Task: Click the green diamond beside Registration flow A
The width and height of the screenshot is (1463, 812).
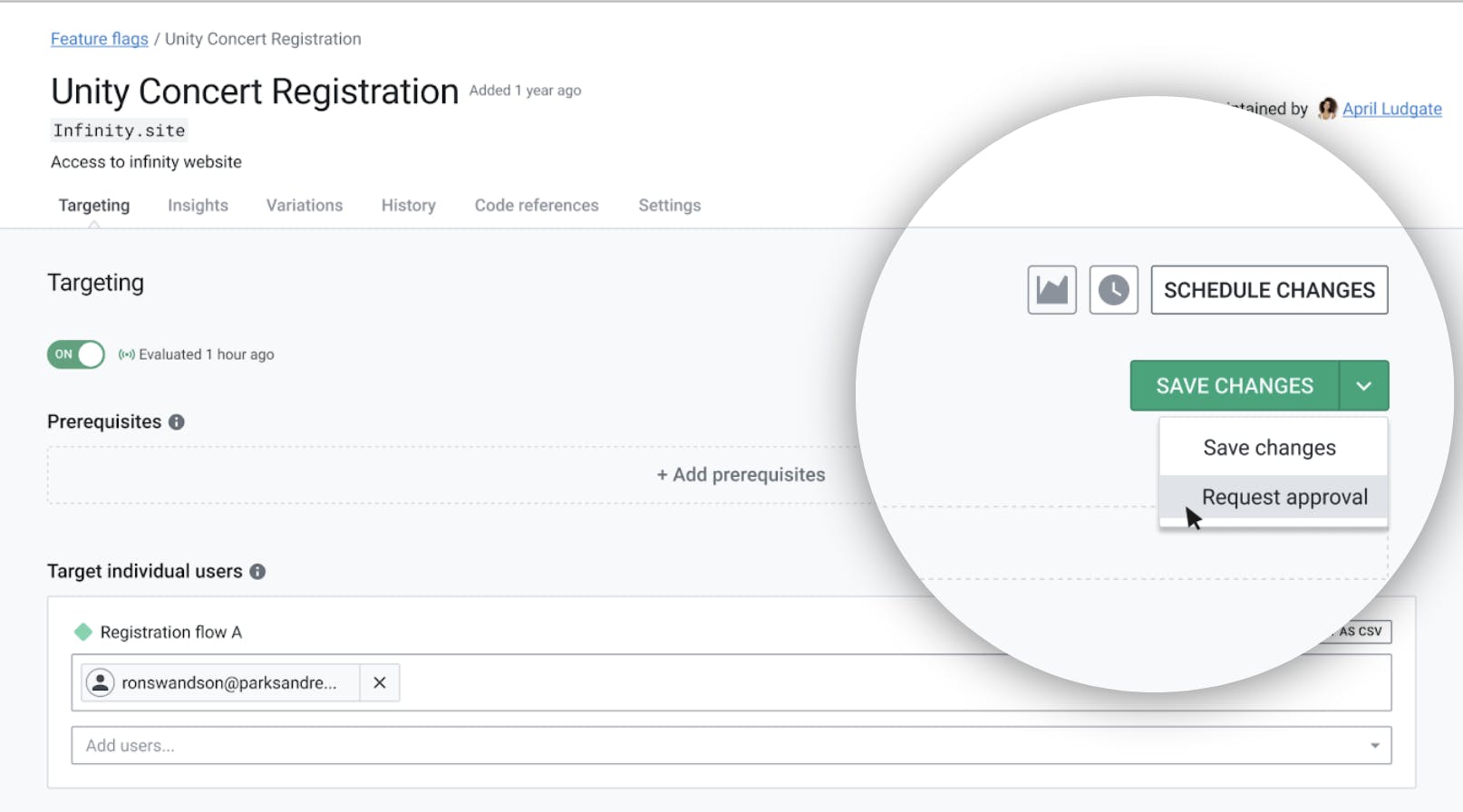Action: (x=83, y=632)
